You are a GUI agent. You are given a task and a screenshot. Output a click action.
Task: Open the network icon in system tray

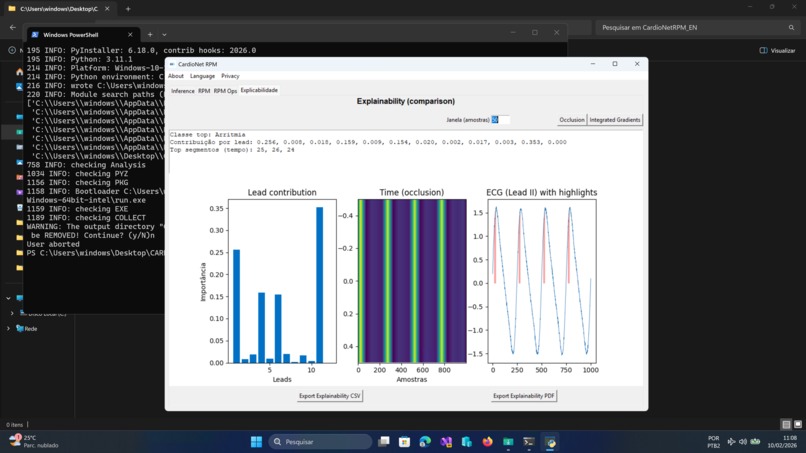click(x=731, y=442)
